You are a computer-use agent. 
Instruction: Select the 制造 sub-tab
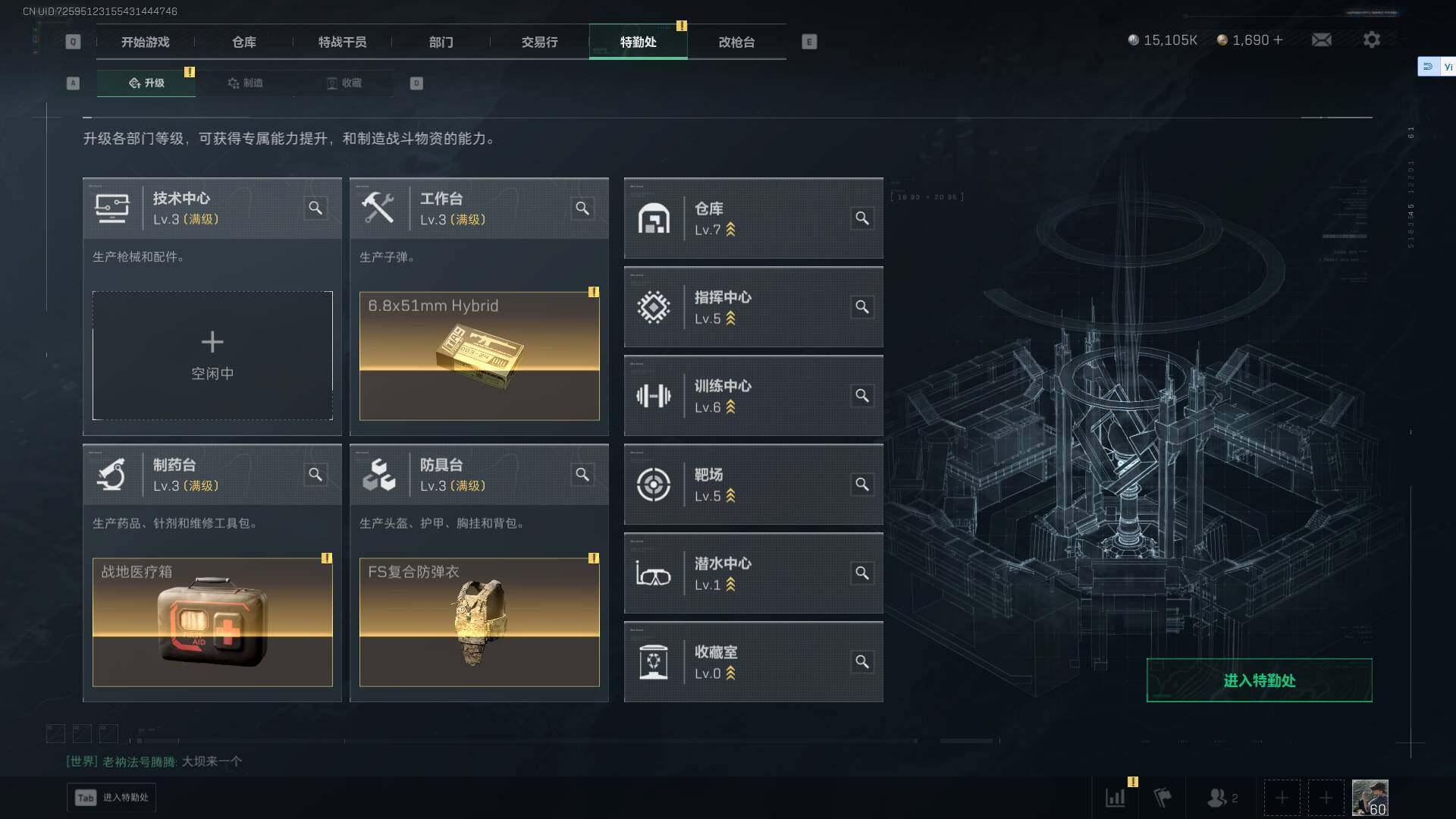tap(245, 83)
